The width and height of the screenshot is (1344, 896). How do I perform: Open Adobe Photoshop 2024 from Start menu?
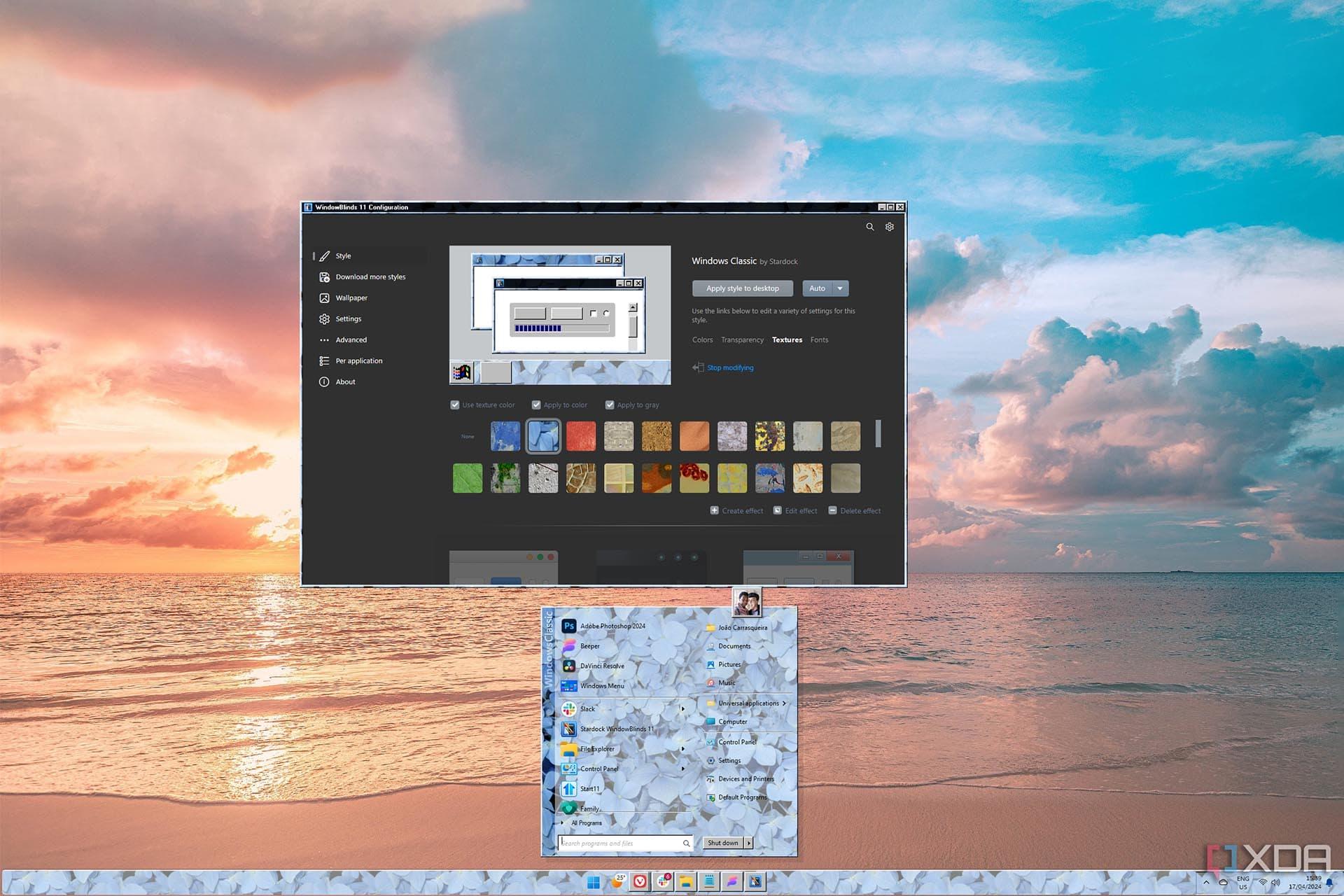(x=612, y=626)
